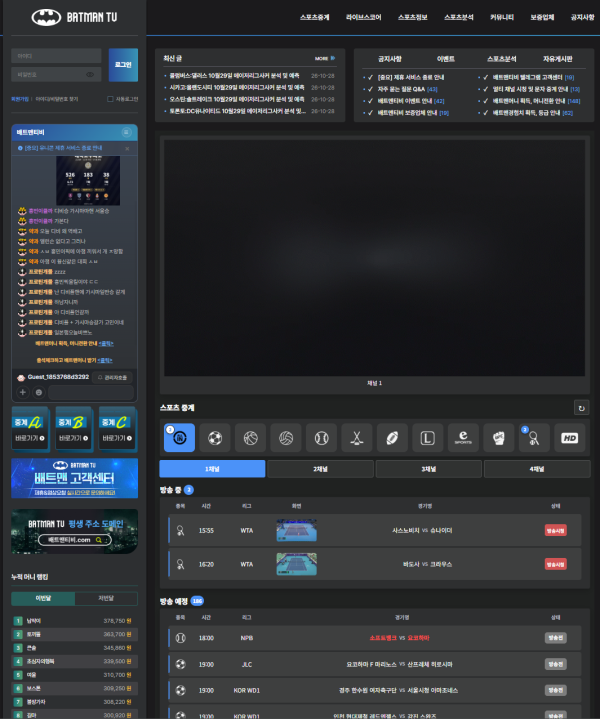This screenshot has width=600, height=719.
Task: Filter broadcasts by tennis racket icon
Action: (x=534, y=438)
